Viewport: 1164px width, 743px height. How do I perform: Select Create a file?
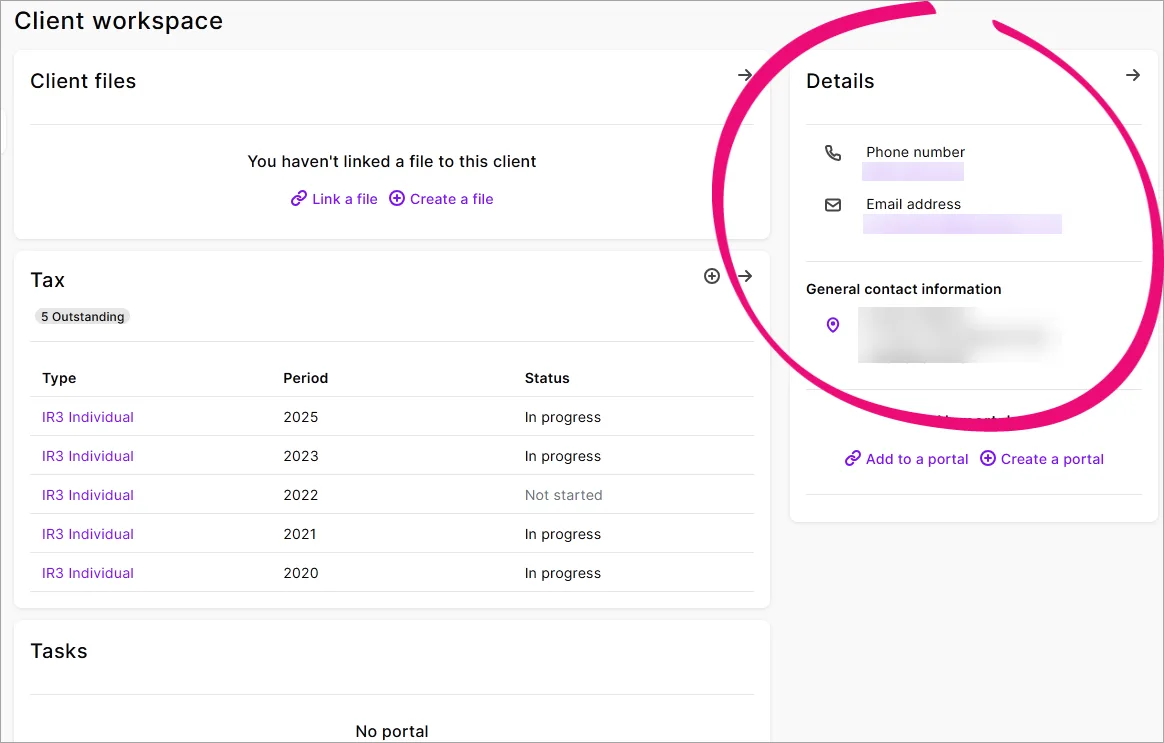(x=450, y=198)
